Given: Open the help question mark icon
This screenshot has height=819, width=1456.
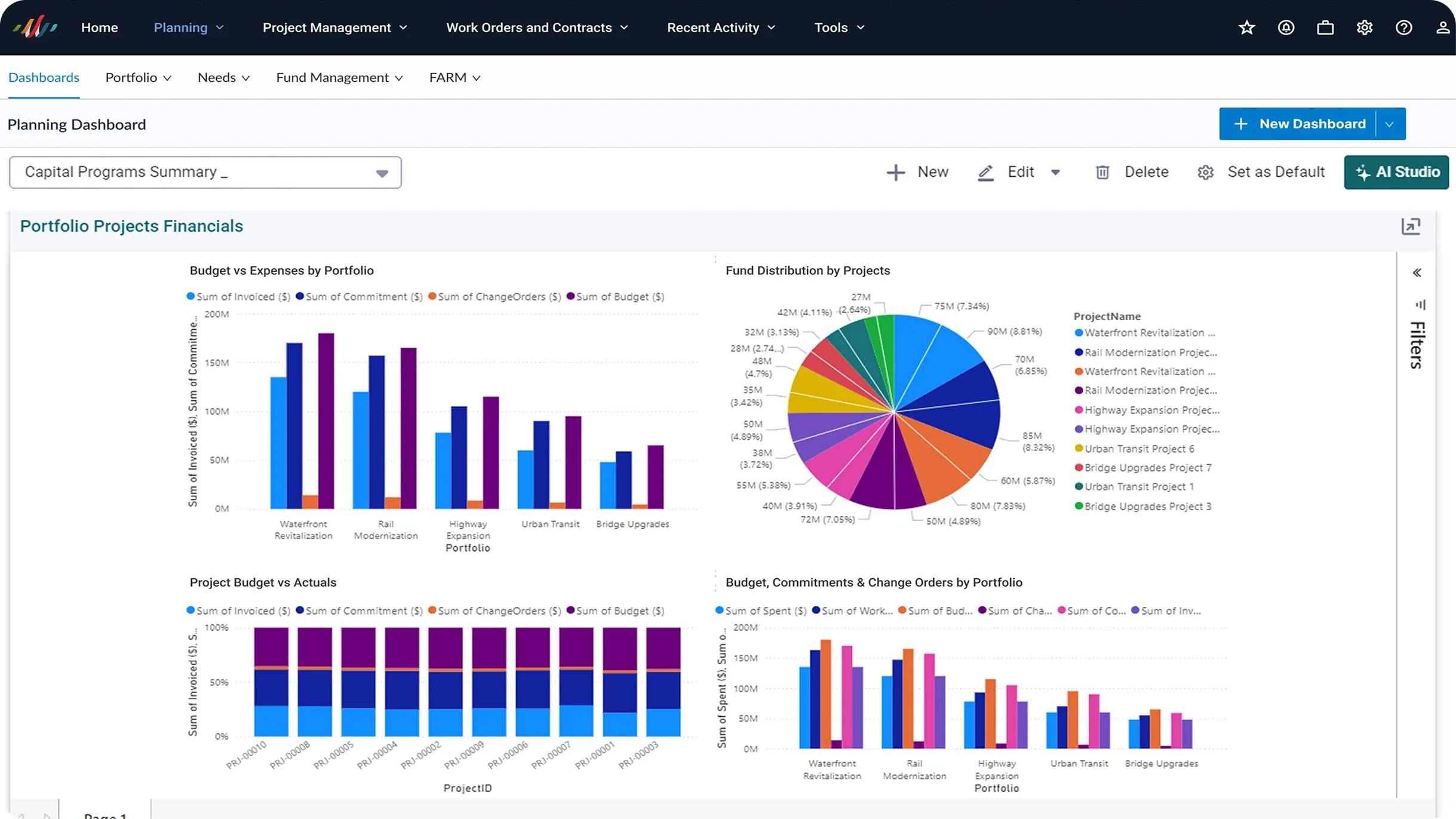Looking at the screenshot, I should 1404,27.
